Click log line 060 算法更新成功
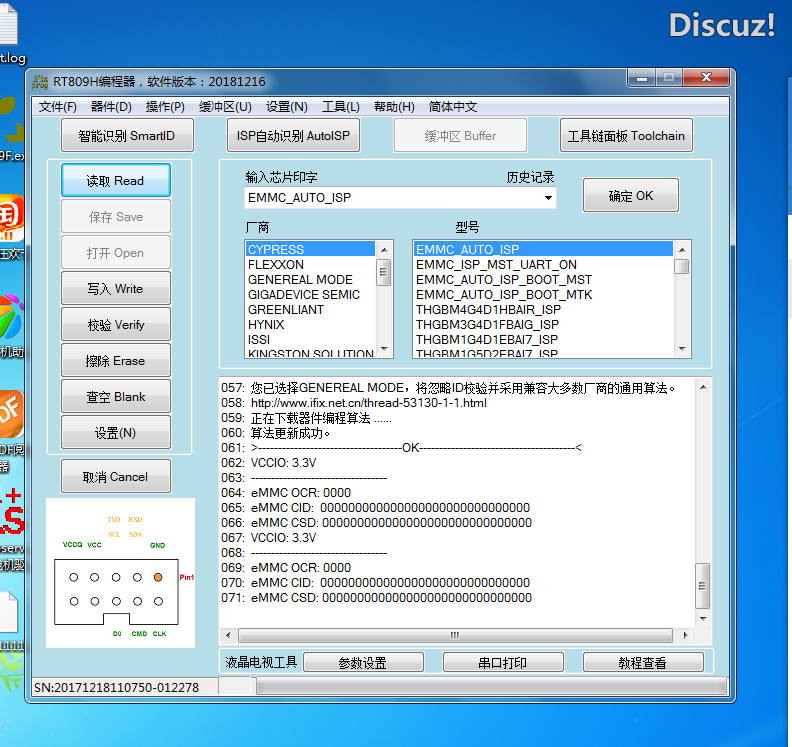The height and width of the screenshot is (747, 792). (x=276, y=433)
